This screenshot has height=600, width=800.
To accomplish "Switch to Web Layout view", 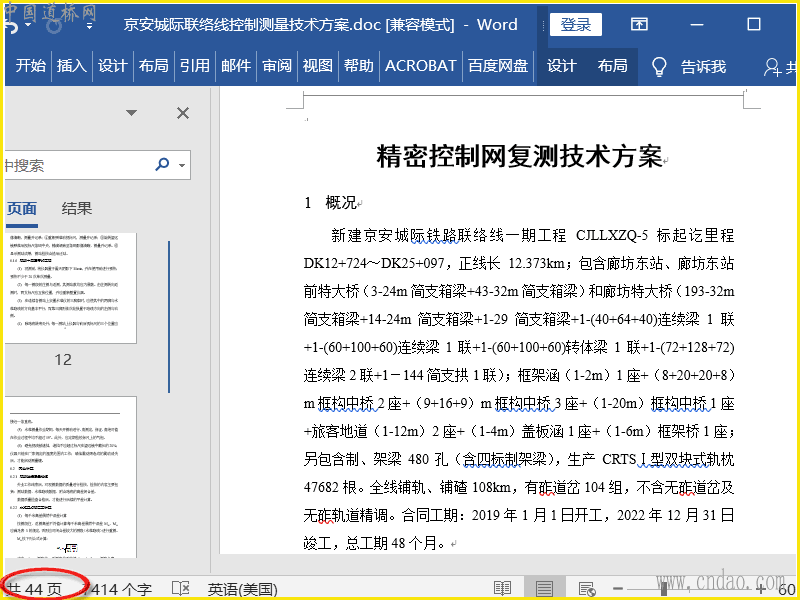I will (x=587, y=589).
